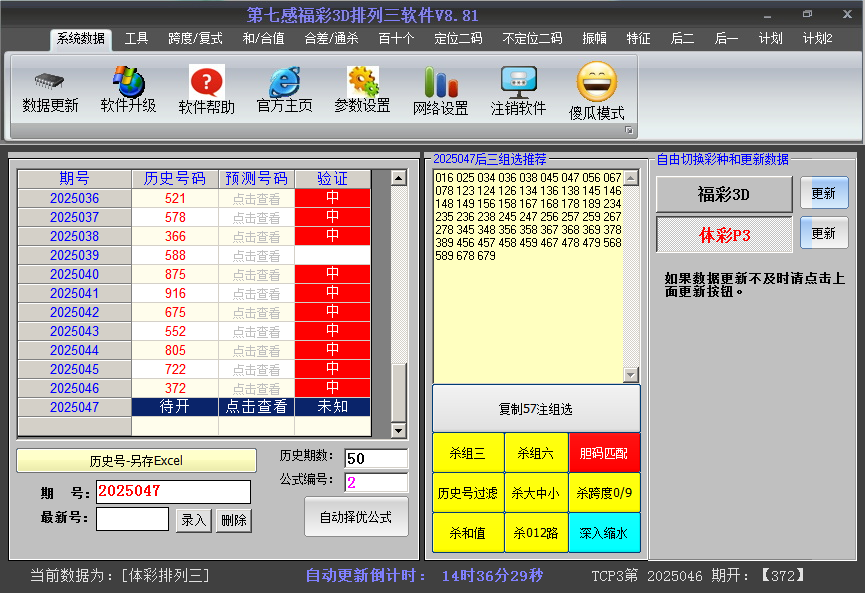This screenshot has height=593, width=865.
Task: Switch lottery to 福彩3D
Action: pyautogui.click(x=724, y=194)
